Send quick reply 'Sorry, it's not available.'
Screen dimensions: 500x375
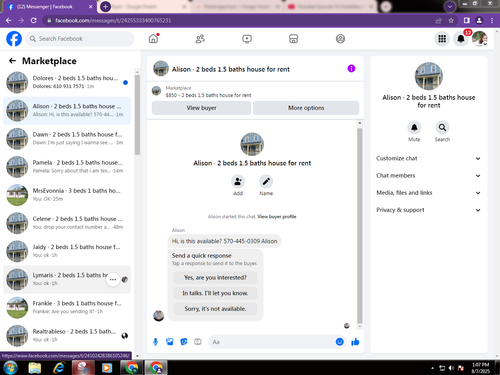[215, 309]
